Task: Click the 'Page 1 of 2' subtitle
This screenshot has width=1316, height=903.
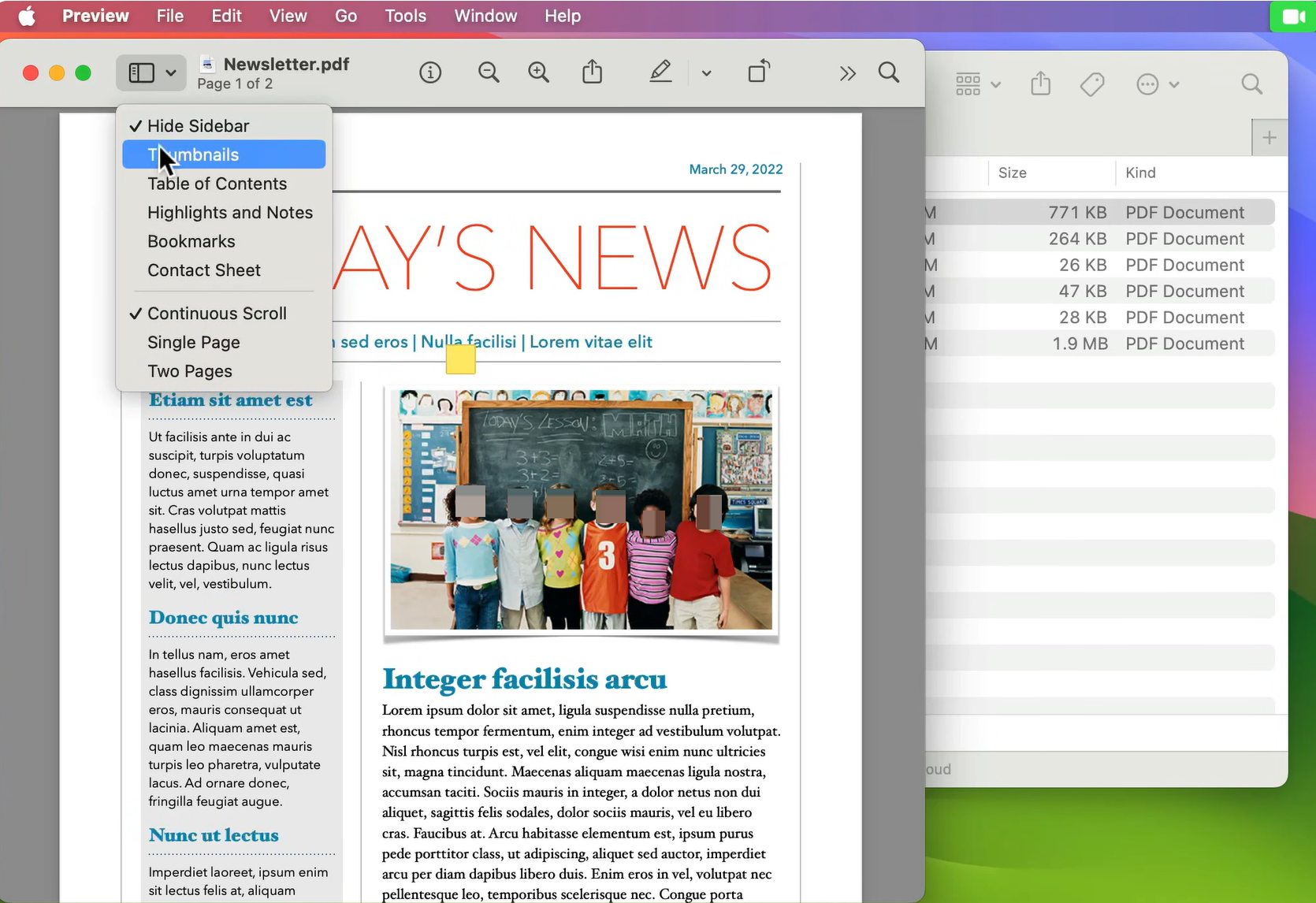Action: click(235, 84)
